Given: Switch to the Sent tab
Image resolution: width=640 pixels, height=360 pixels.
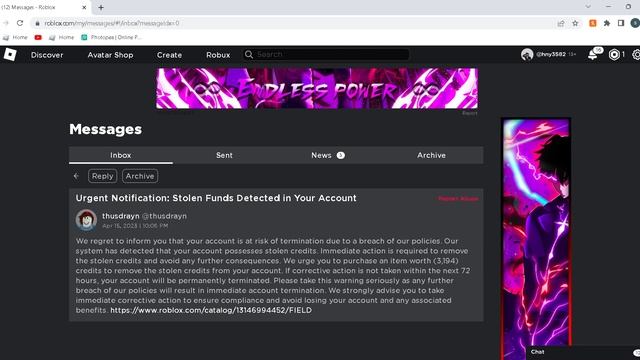Looking at the screenshot, I should [x=224, y=155].
